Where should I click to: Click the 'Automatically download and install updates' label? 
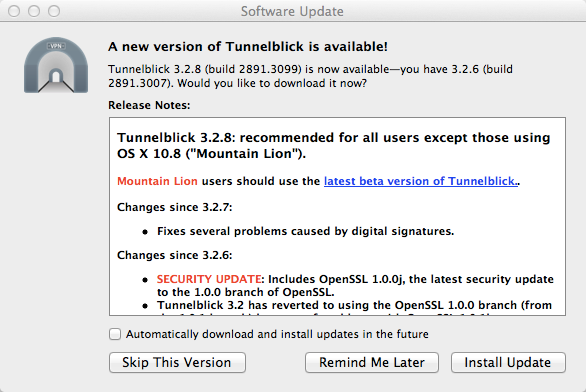click(277, 334)
